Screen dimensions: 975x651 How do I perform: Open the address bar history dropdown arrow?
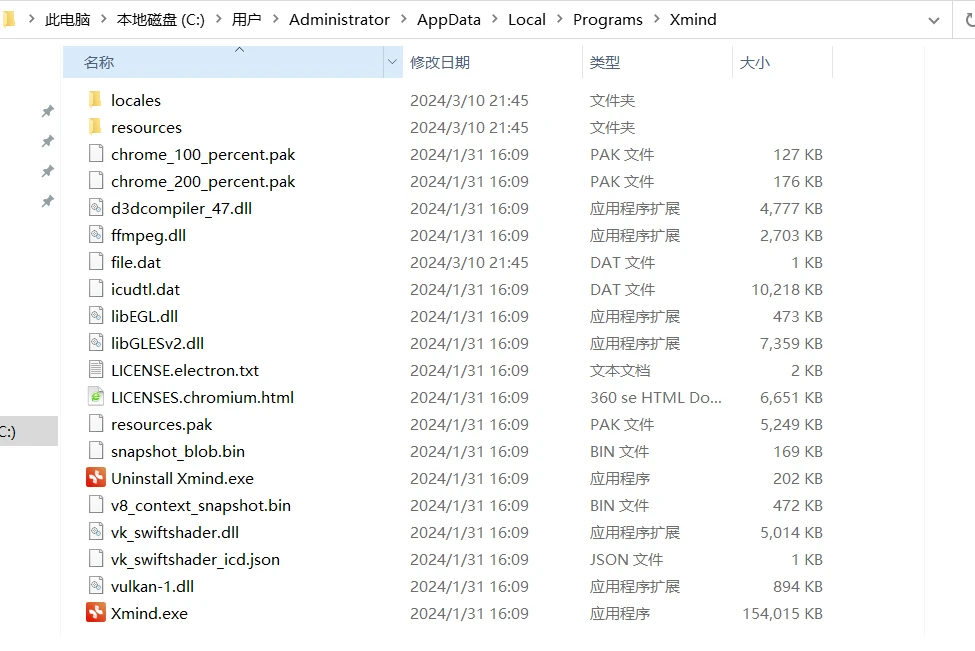933,21
